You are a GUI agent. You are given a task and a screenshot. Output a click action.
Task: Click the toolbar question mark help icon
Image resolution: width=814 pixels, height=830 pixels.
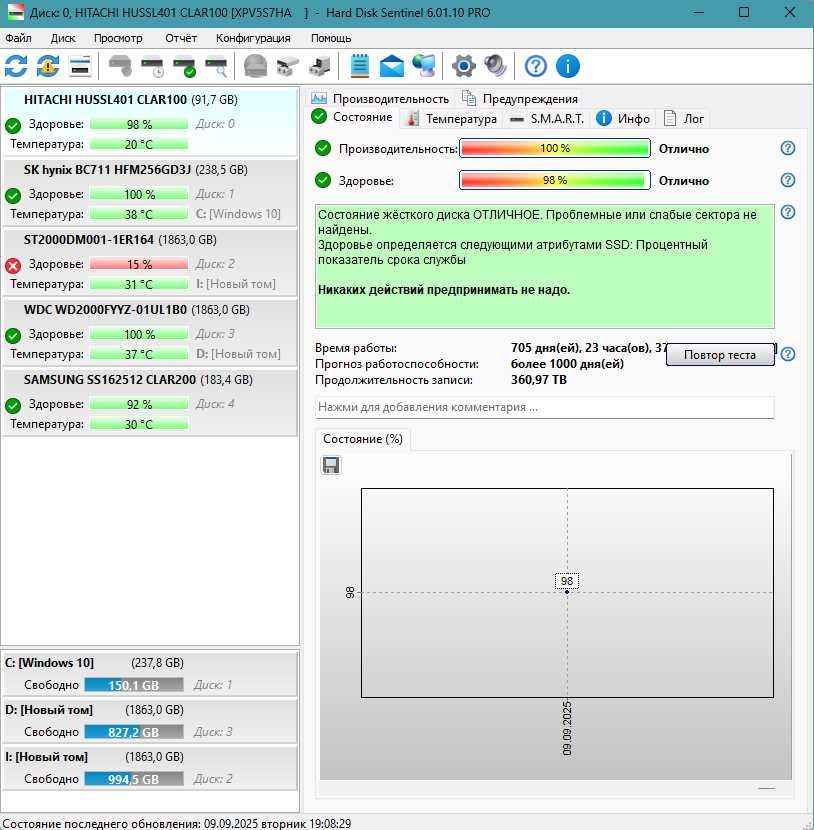[536, 66]
